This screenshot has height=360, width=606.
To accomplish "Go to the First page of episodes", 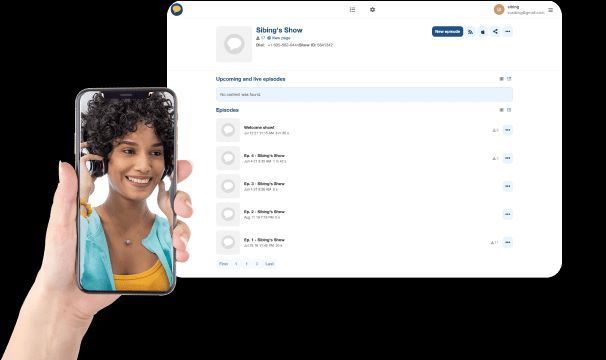I will point(223,264).
